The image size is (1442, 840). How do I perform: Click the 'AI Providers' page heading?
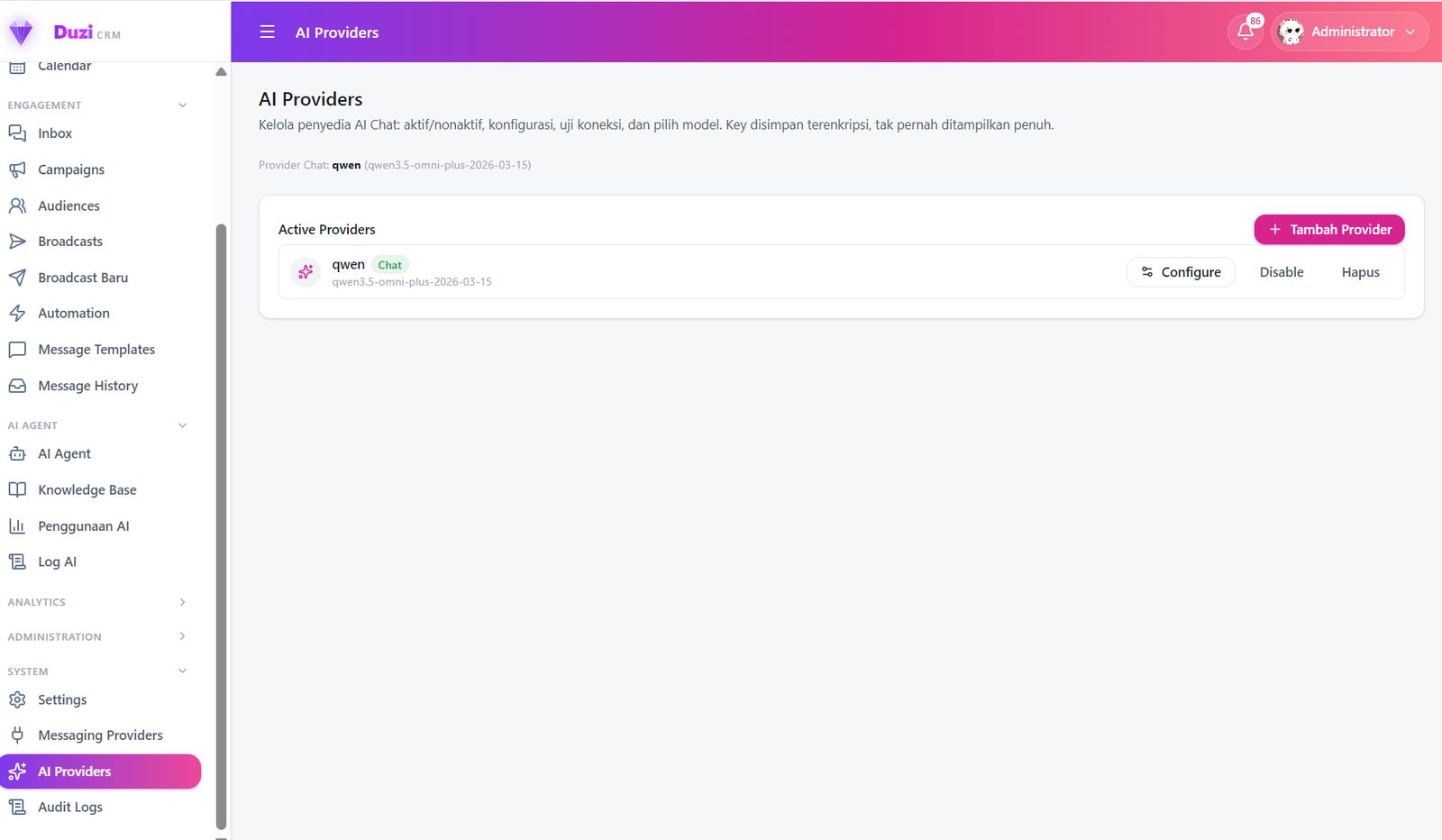tap(311, 99)
